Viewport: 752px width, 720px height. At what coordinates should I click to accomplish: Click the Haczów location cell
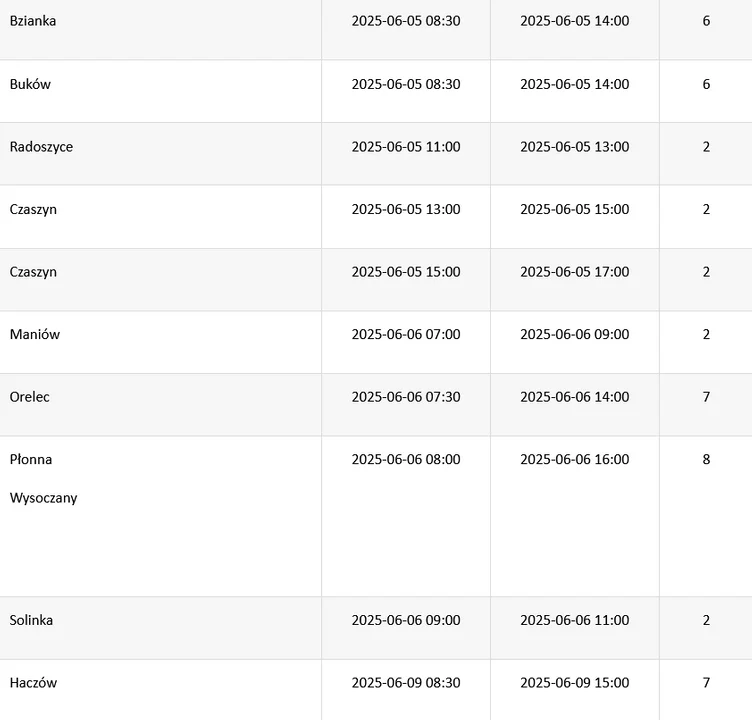coord(33,683)
